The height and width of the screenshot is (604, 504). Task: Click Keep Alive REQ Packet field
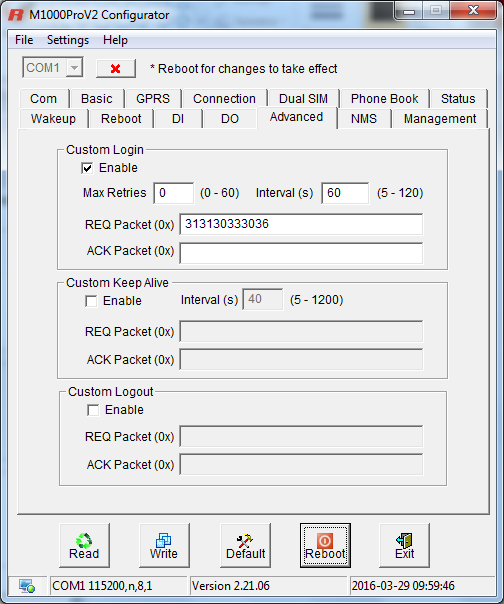click(x=301, y=331)
